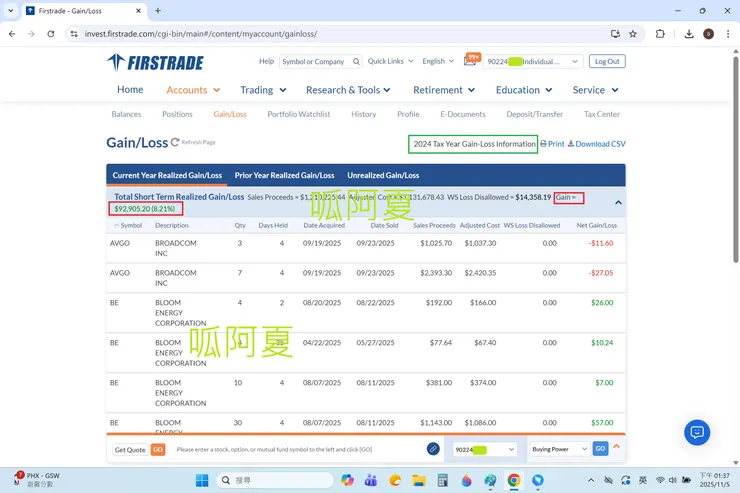Viewport: 740px width, 493px height.
Task: Collapse Total Short Term Realized Gain/Loss section
Action: click(618, 202)
